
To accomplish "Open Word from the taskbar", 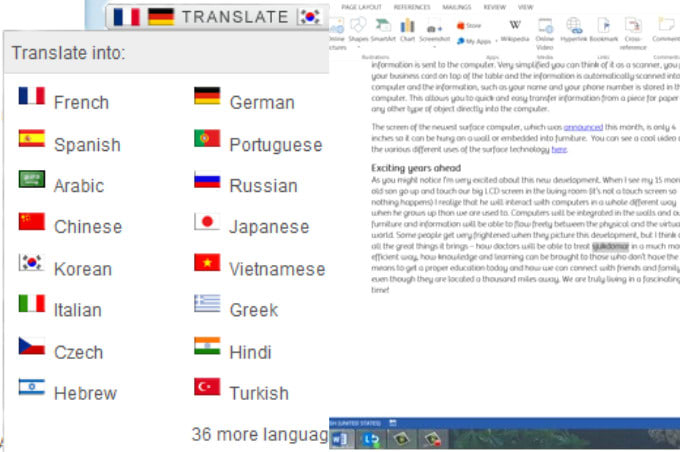I will click(339, 438).
